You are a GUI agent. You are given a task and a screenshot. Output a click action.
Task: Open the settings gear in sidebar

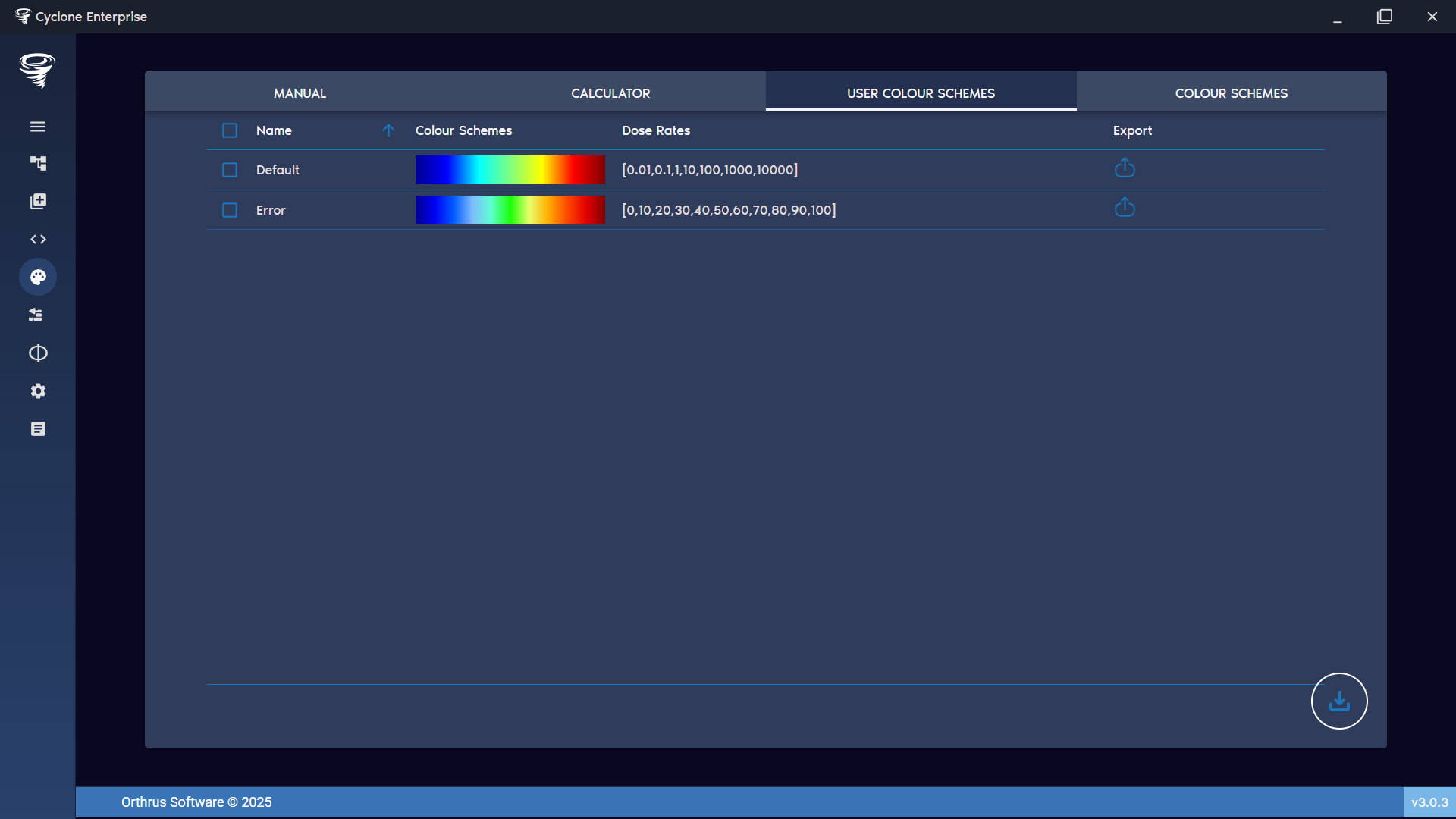38,391
